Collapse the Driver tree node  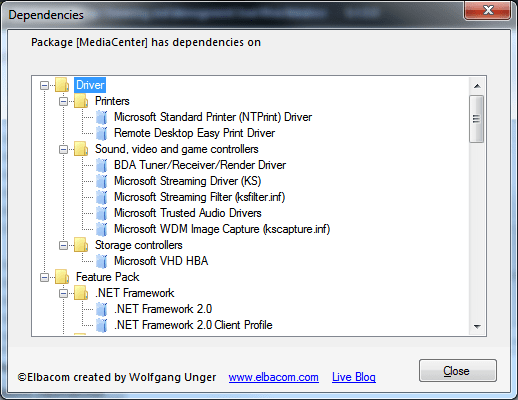44,86
